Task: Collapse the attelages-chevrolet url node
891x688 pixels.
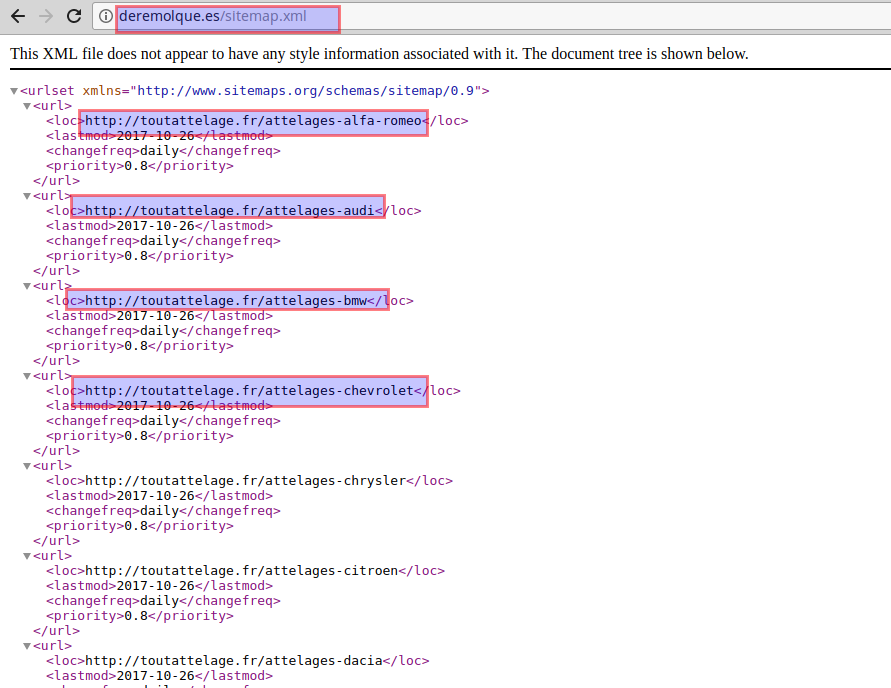Action: pyautogui.click(x=27, y=375)
